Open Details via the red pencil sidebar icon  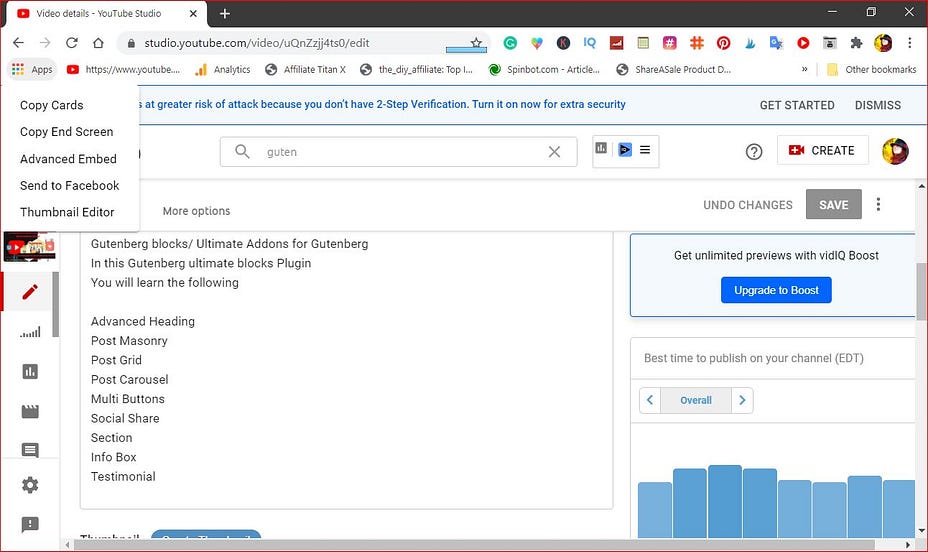pos(30,292)
